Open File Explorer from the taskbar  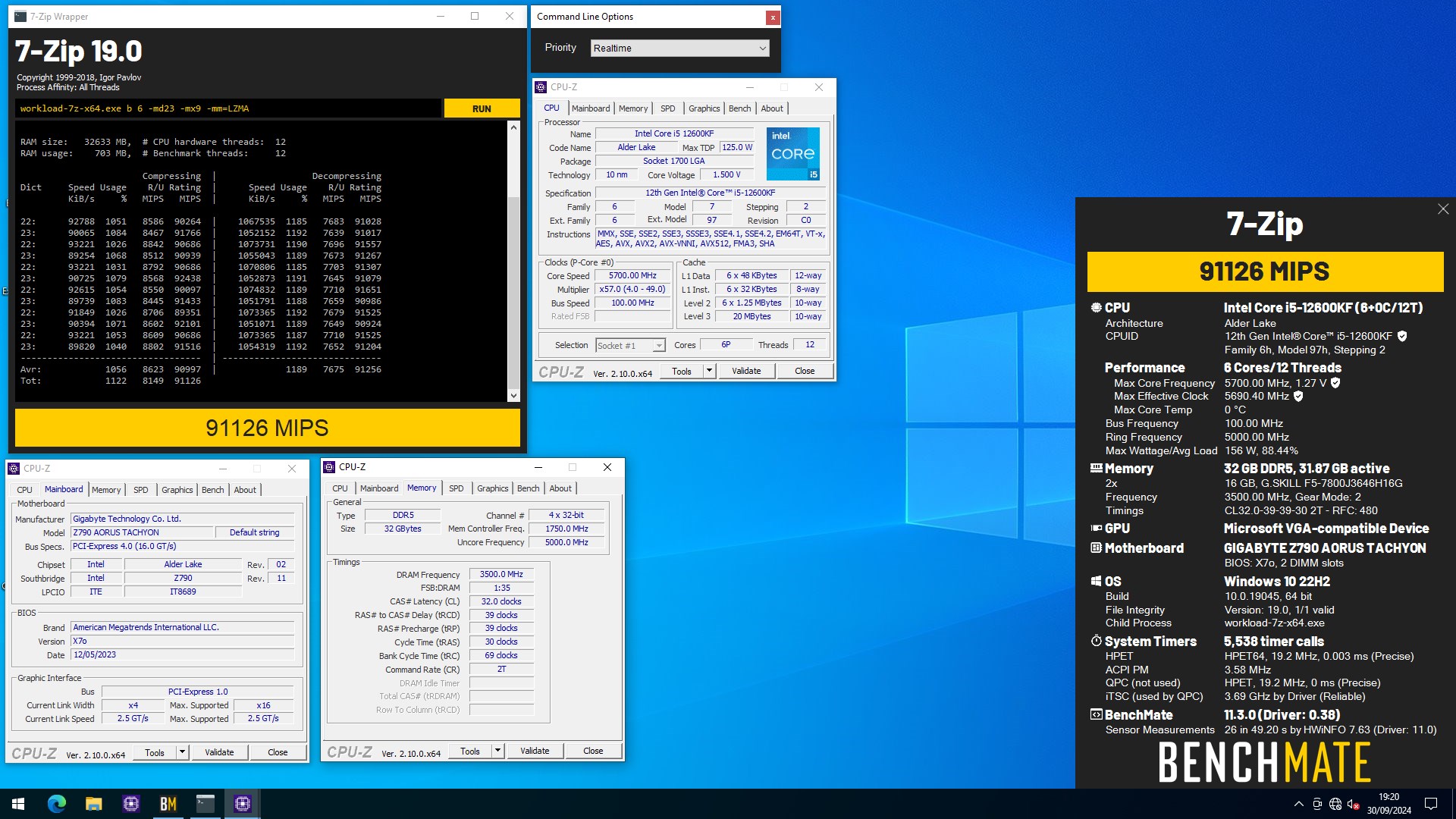coord(93,804)
